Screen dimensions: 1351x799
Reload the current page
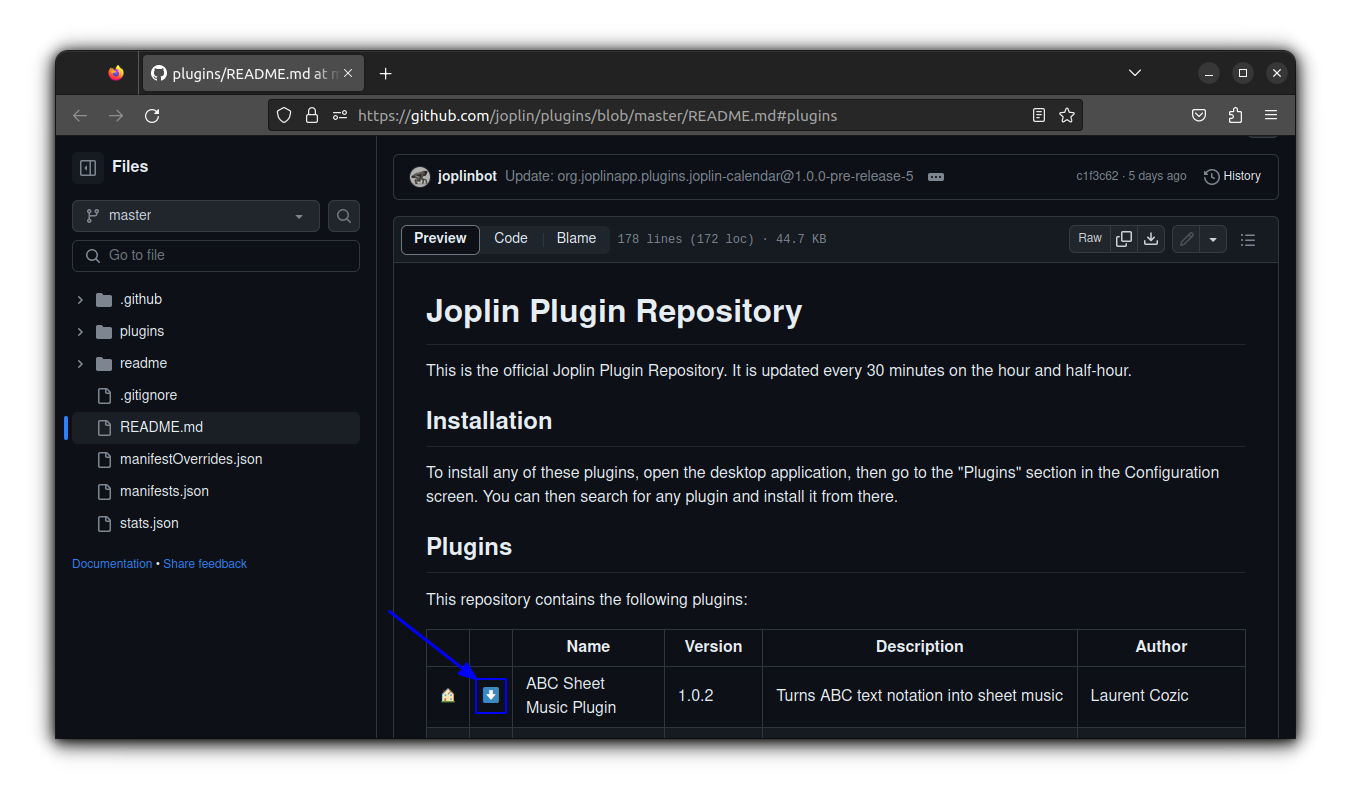152,115
